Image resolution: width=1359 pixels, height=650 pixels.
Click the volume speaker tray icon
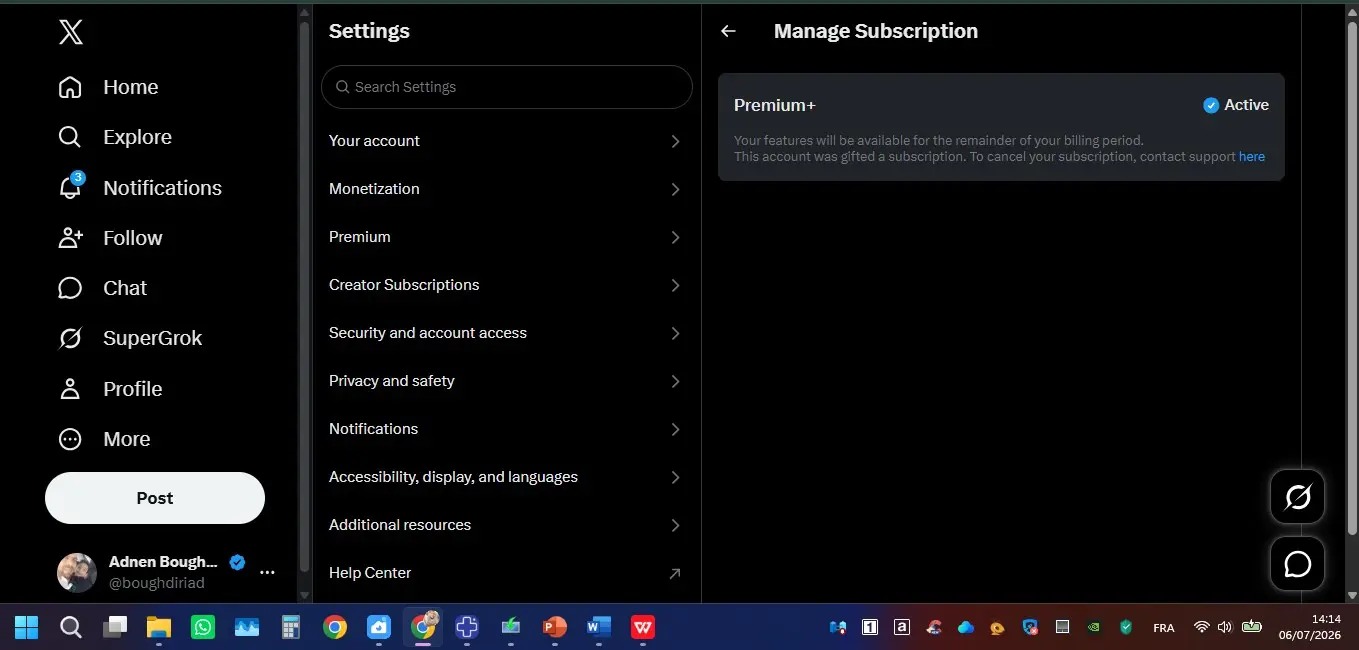click(1225, 627)
